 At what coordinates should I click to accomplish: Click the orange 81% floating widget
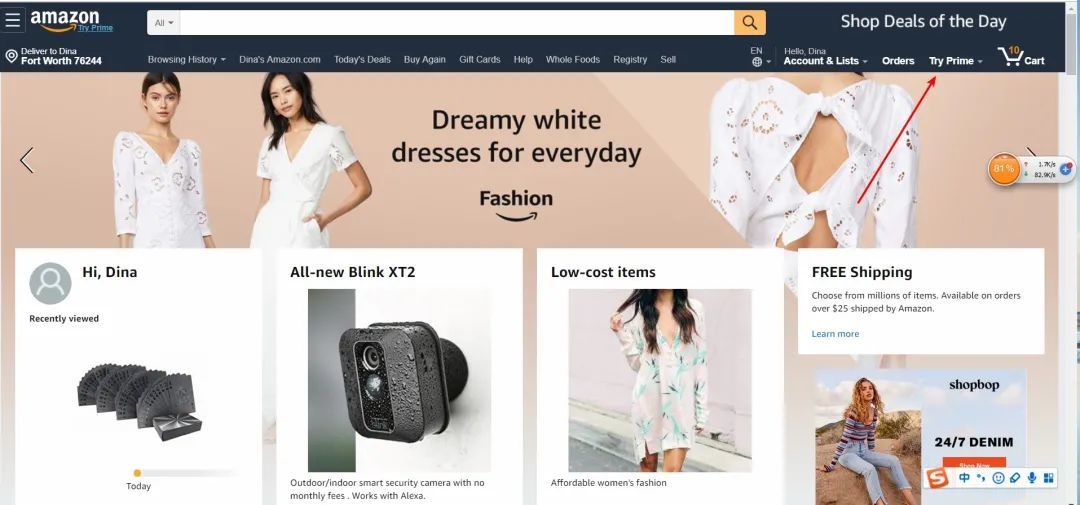coord(1004,169)
